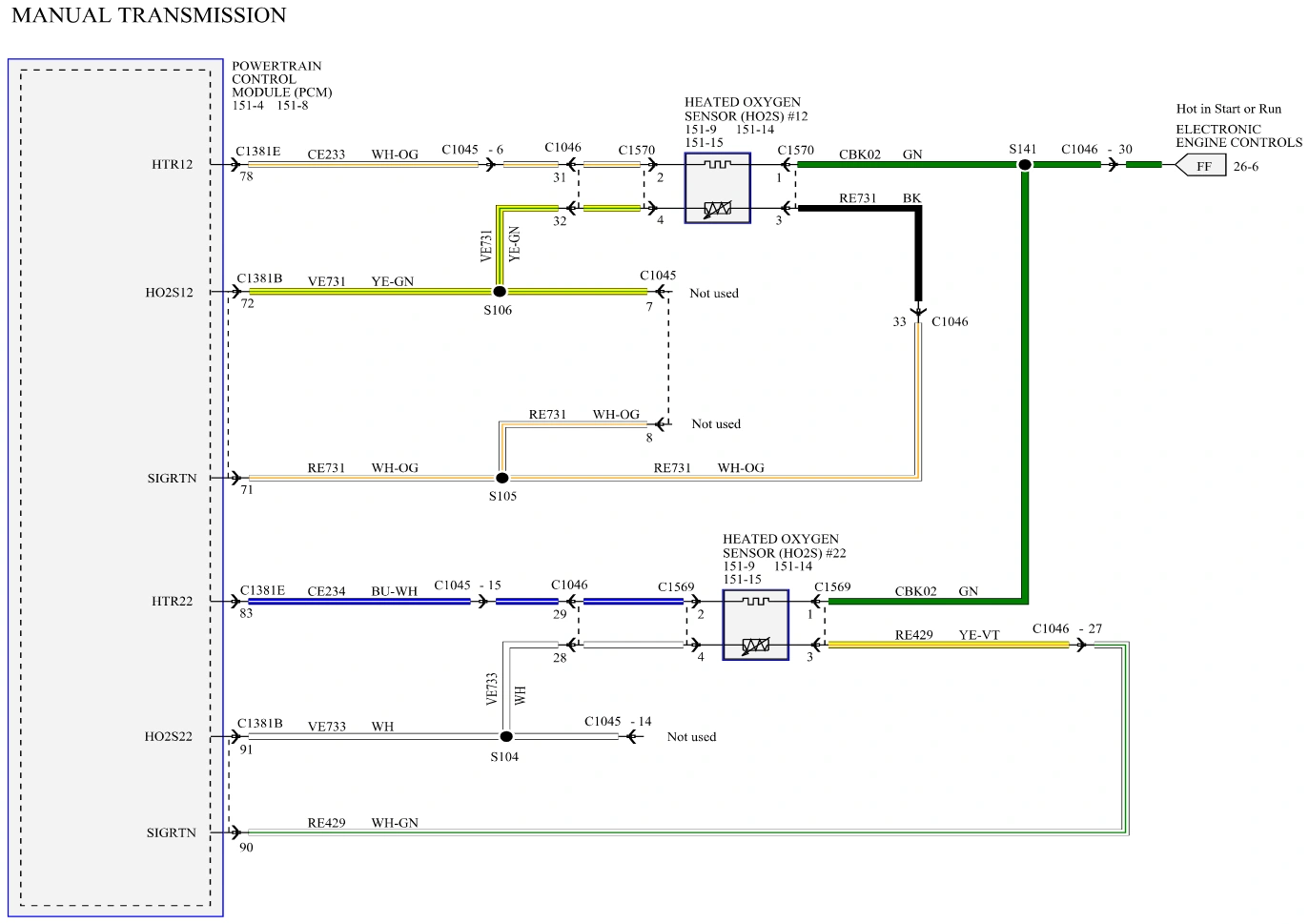The width and height of the screenshot is (1309, 924).
Task: Select the "POWERTRAIN CONTROL MODULE (PCM)" label
Action: pyautogui.click(x=282, y=79)
